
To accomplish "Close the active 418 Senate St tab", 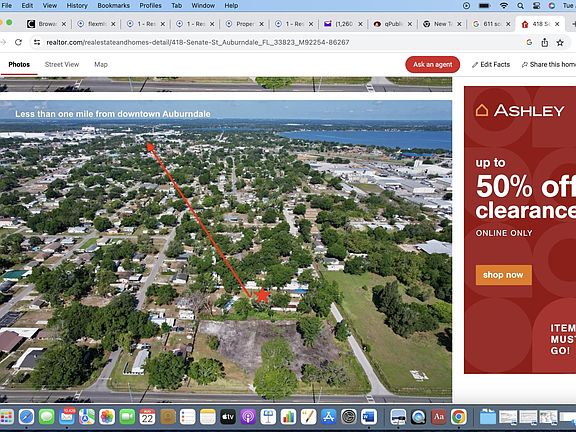I will (557, 24).
